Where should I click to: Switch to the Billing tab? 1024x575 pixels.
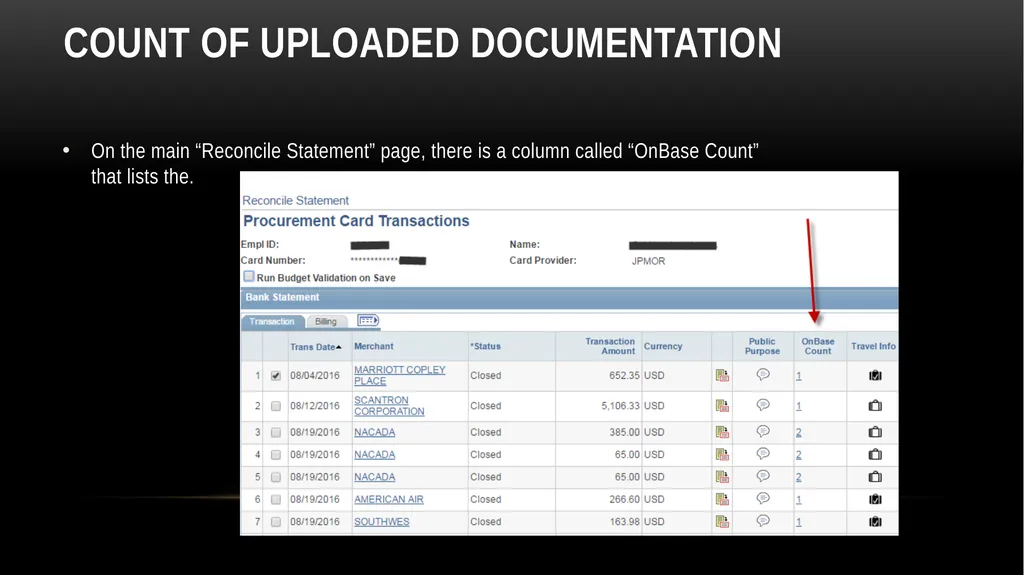[x=325, y=321]
